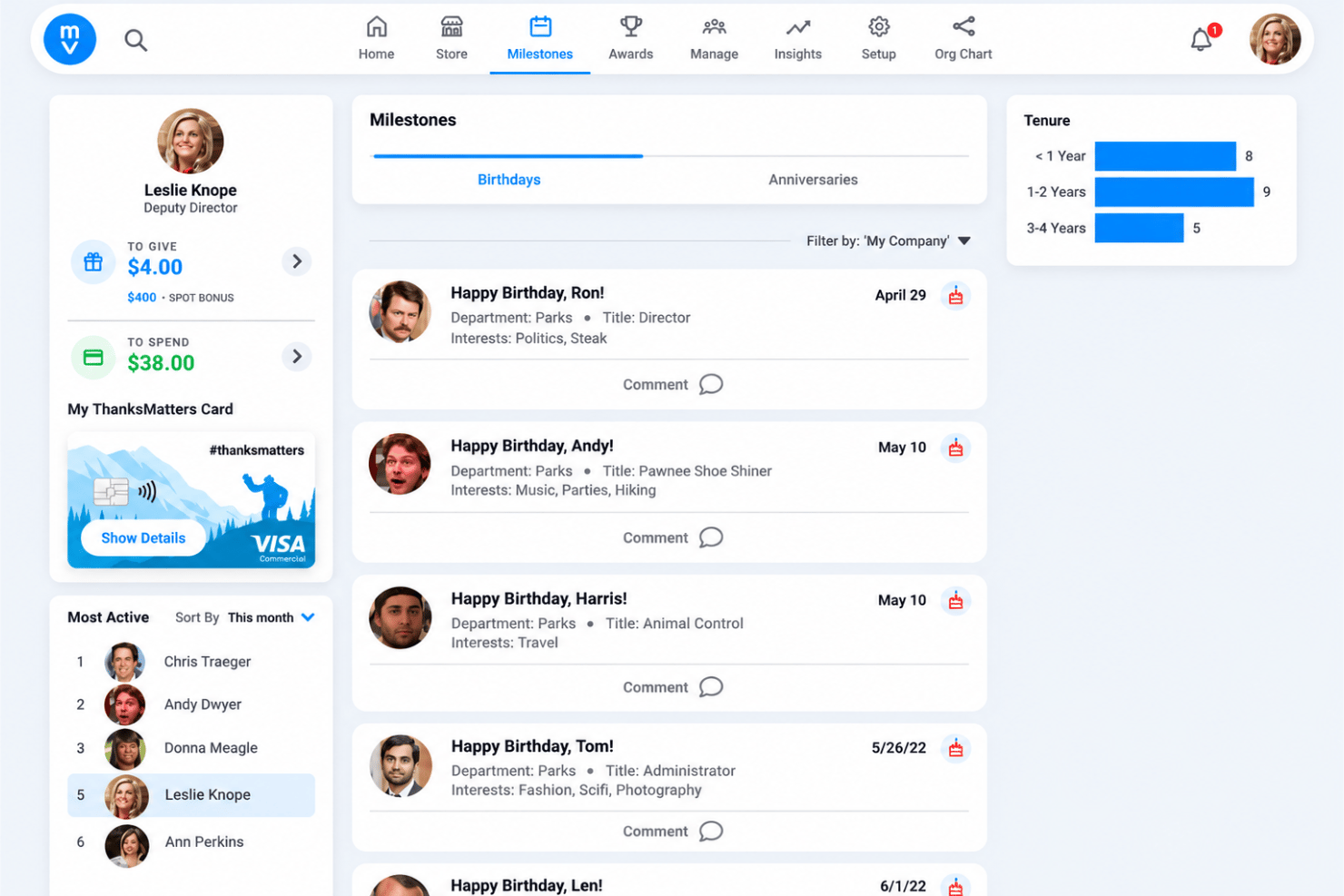Open the notifications bell icon
This screenshot has height=896, width=1344.
1201,39
